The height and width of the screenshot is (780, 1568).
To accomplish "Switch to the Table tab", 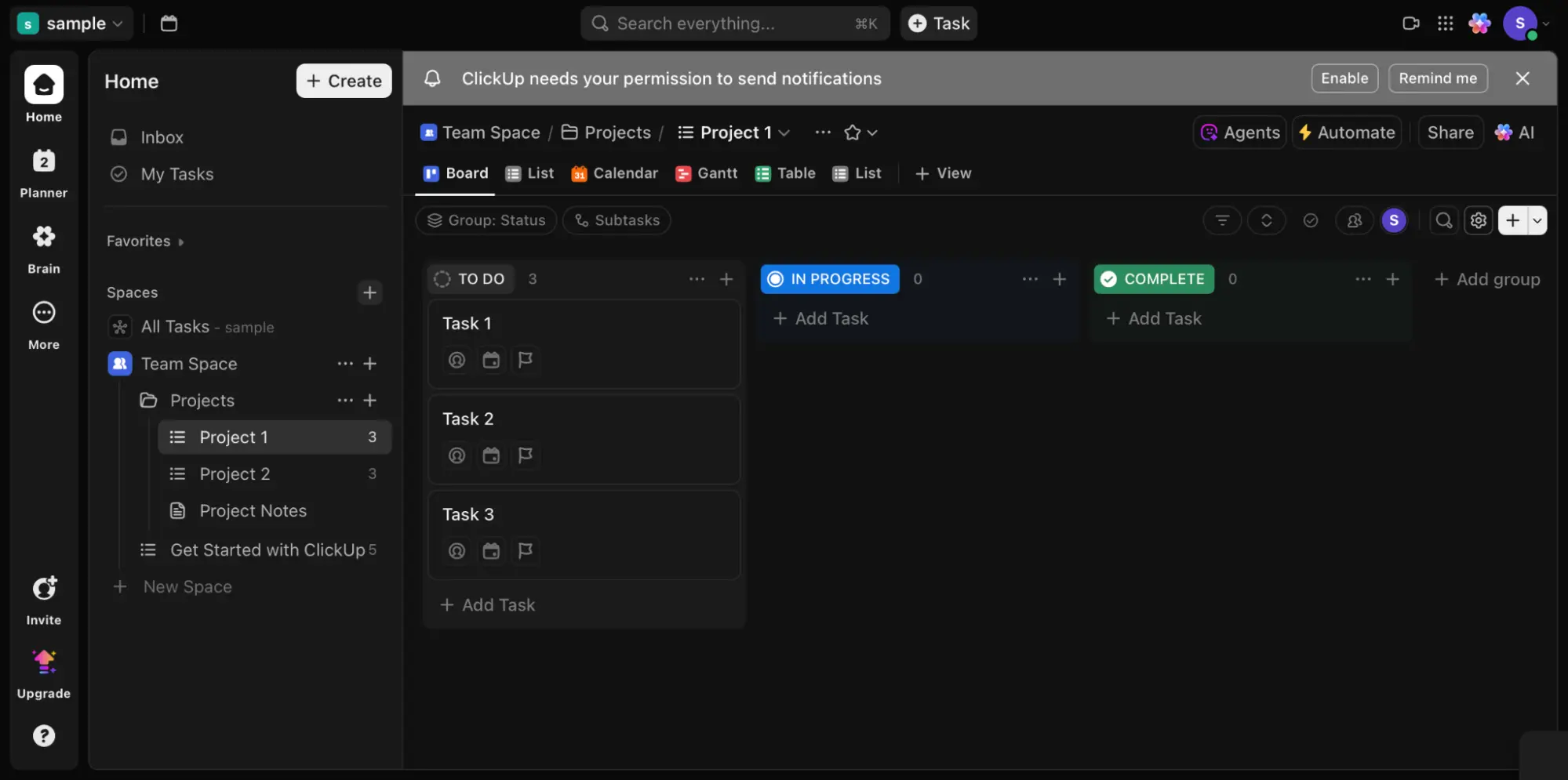I will [x=784, y=173].
